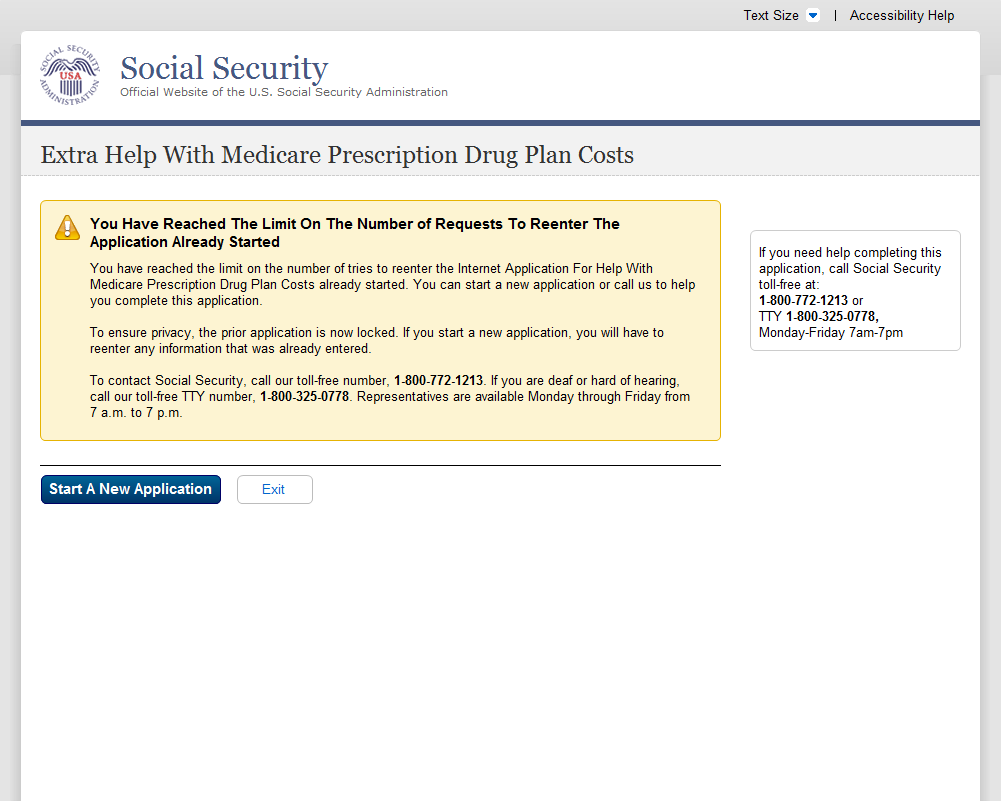Expand the Text Size dropdown arrow
1008x808 pixels.
812,16
